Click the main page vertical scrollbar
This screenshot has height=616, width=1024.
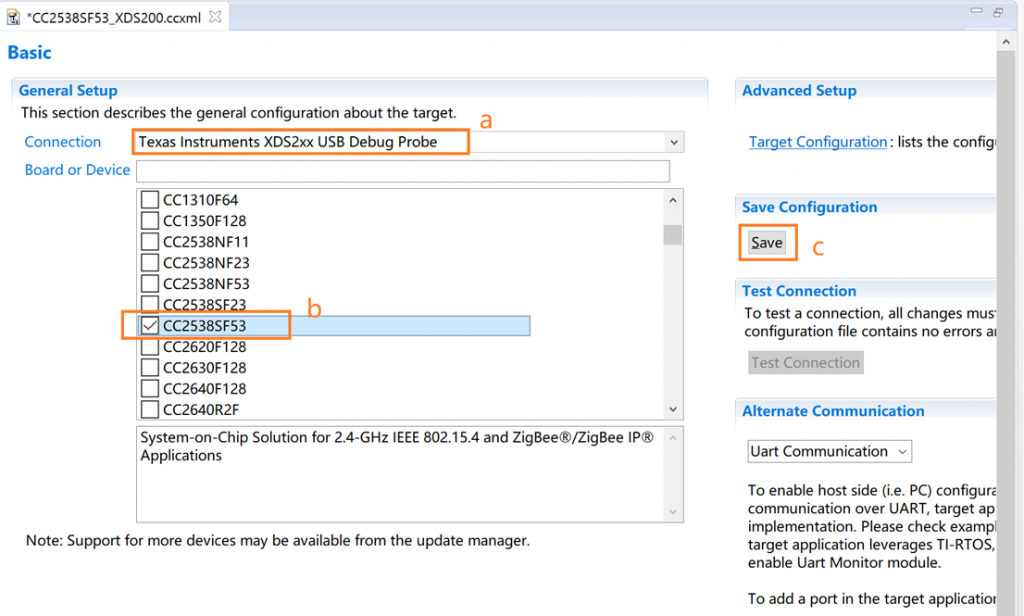coord(1006,333)
